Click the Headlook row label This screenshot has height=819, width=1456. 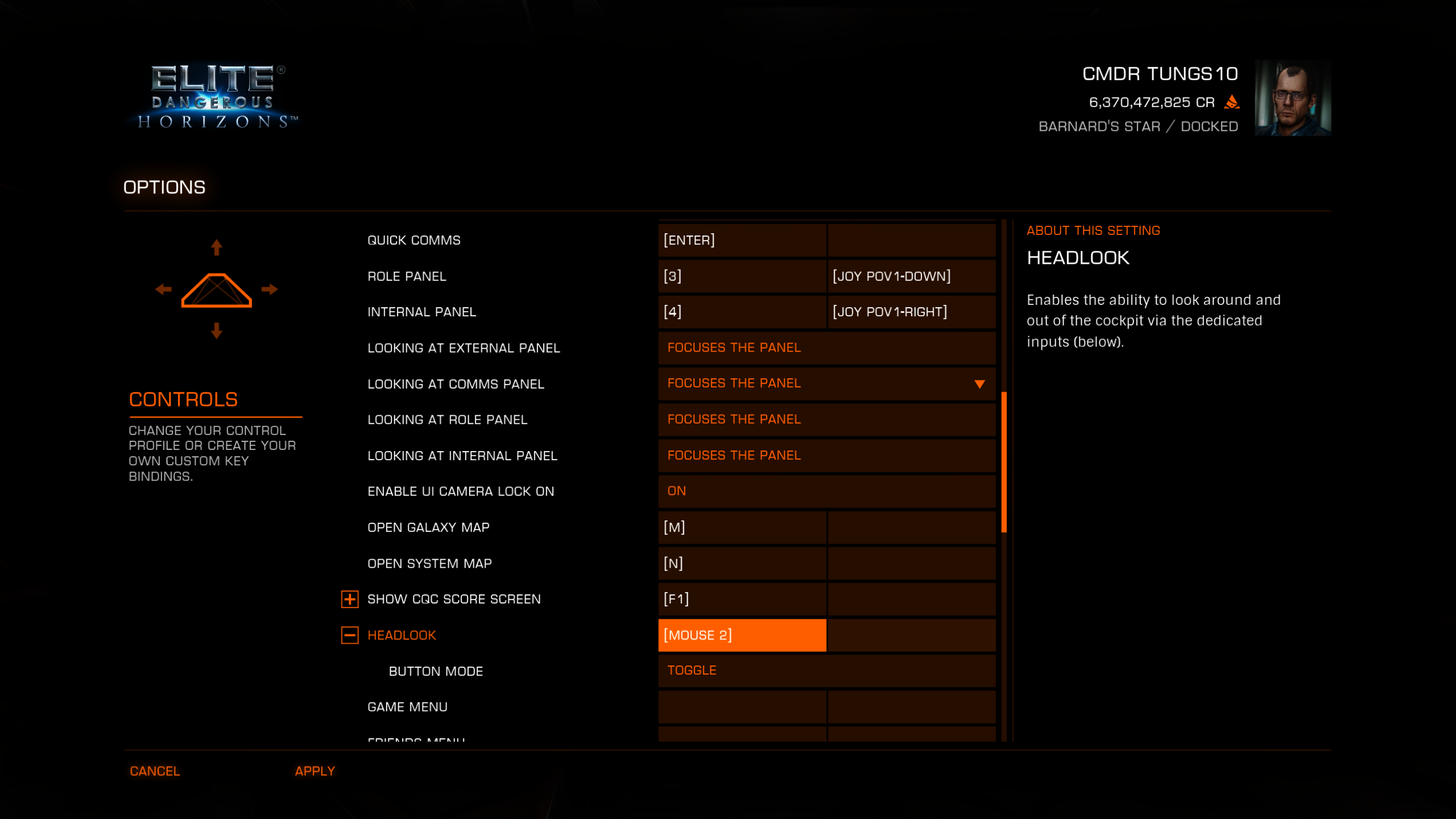(x=402, y=635)
